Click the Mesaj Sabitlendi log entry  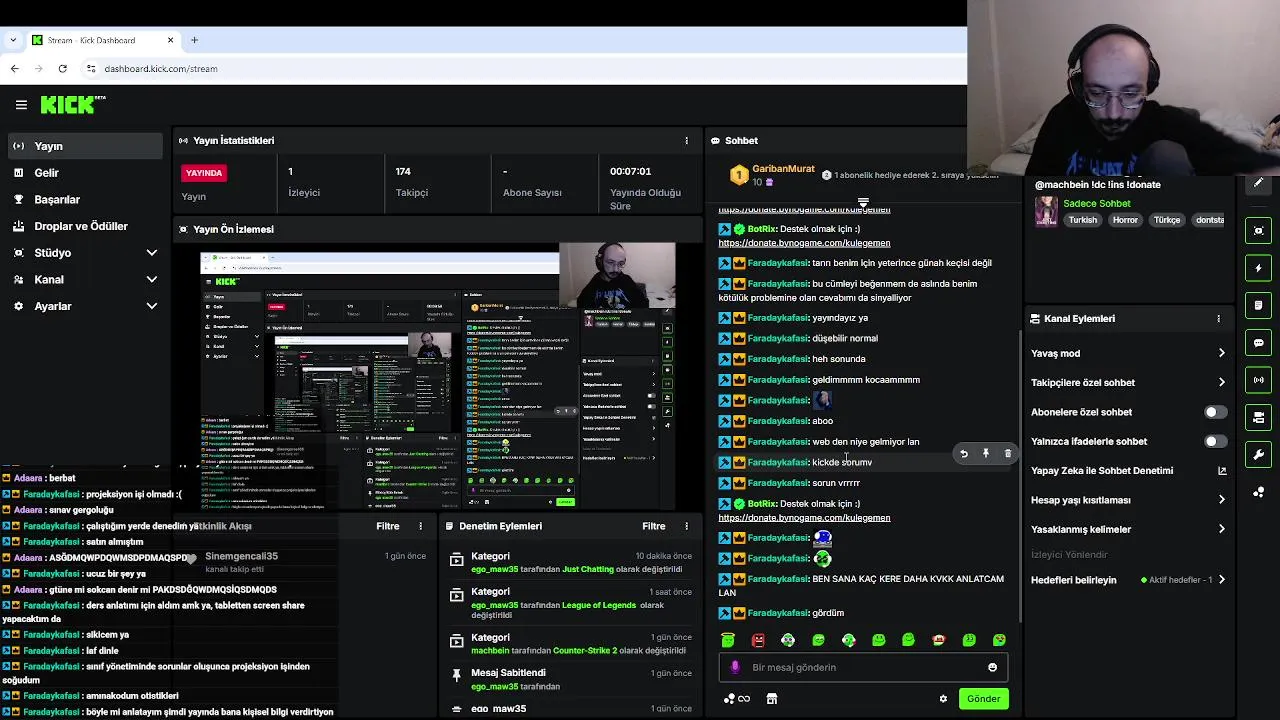click(x=571, y=680)
